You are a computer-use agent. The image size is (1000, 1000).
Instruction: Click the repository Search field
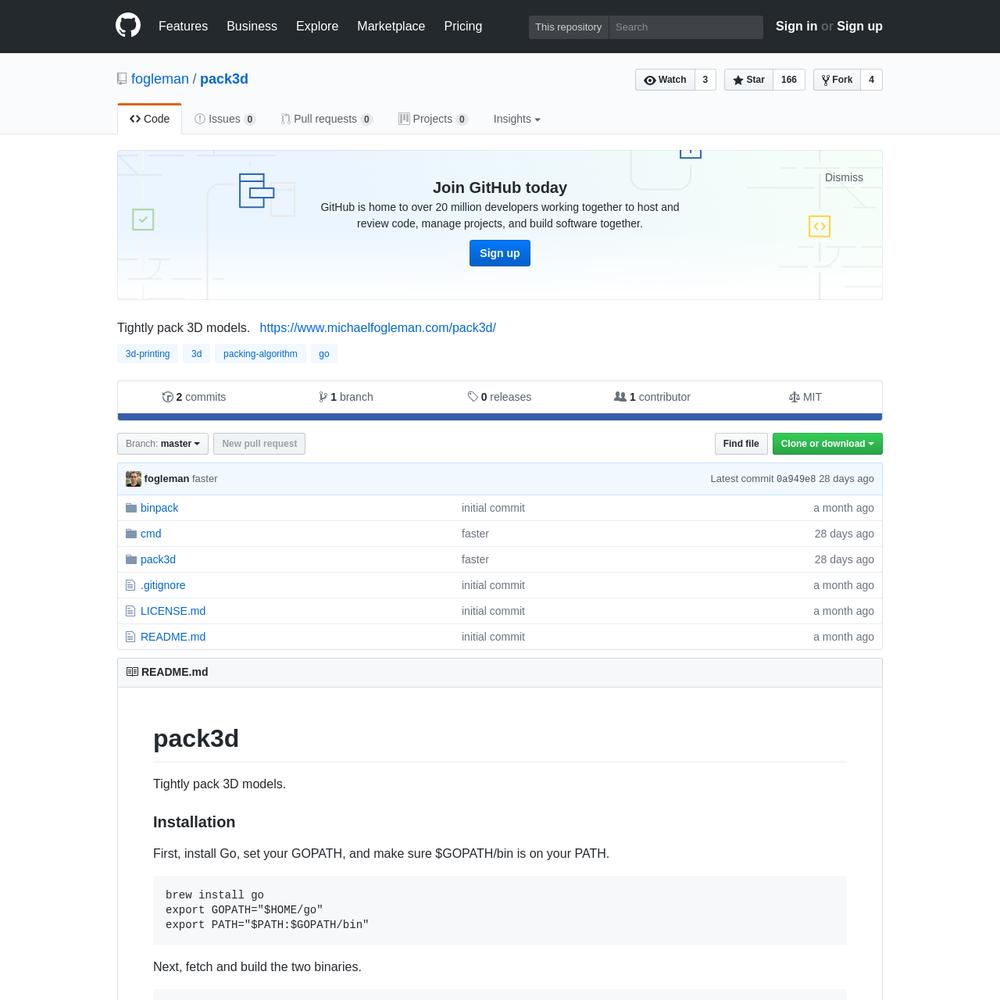[686, 27]
